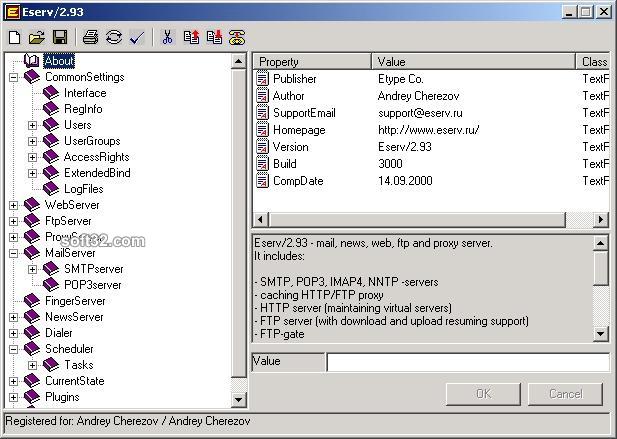Select the LogFiles tree item
The height and width of the screenshot is (439, 617).
coord(83,189)
